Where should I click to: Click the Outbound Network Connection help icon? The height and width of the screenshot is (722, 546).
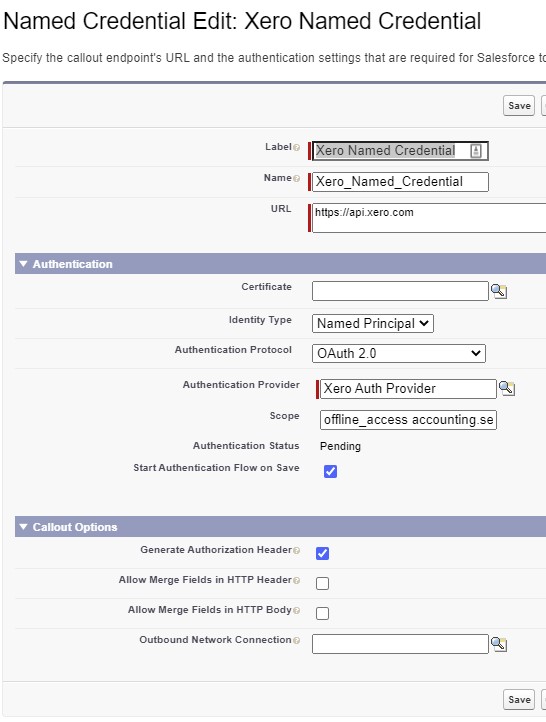point(296,640)
